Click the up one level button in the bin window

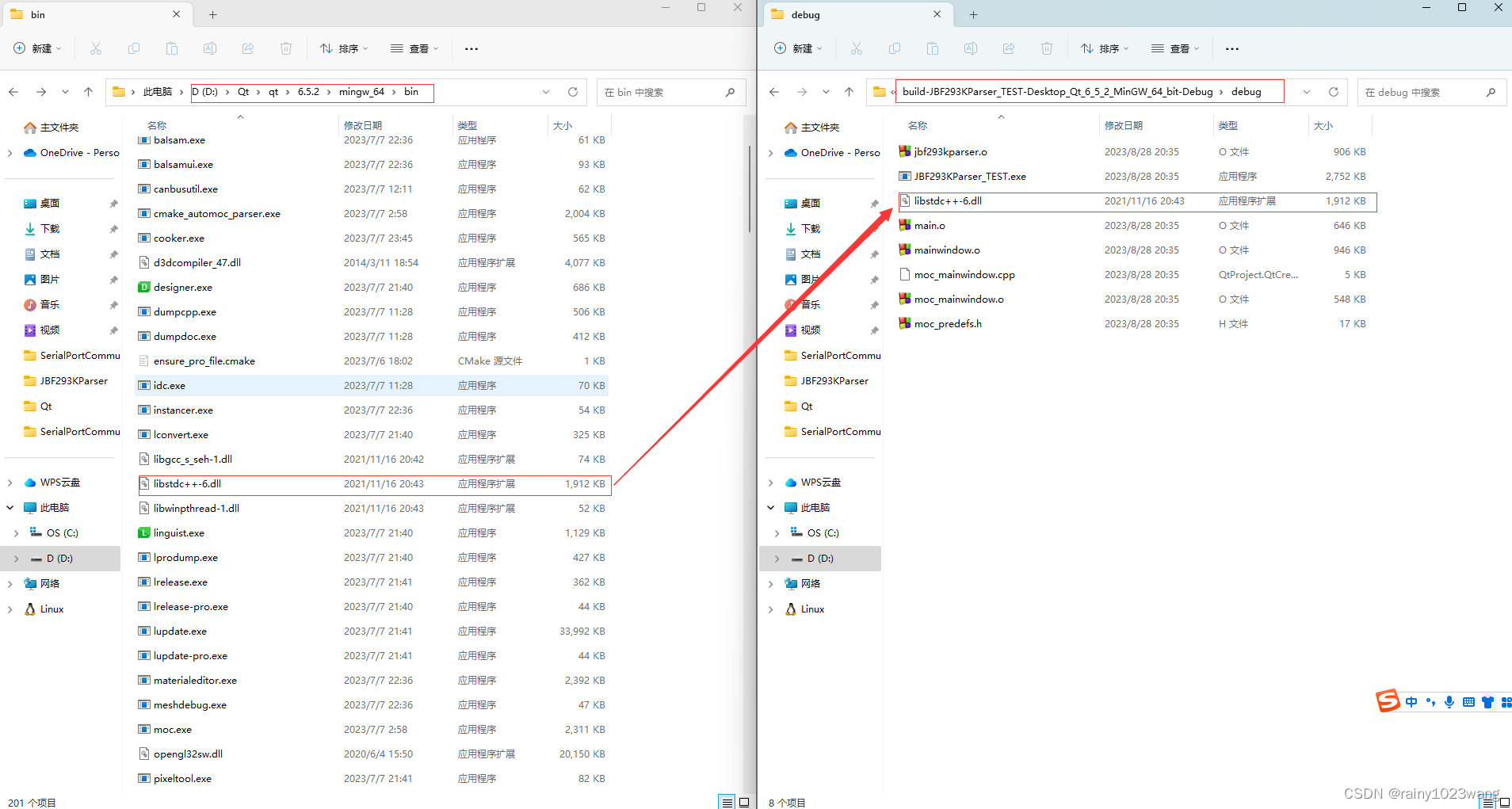(x=88, y=92)
